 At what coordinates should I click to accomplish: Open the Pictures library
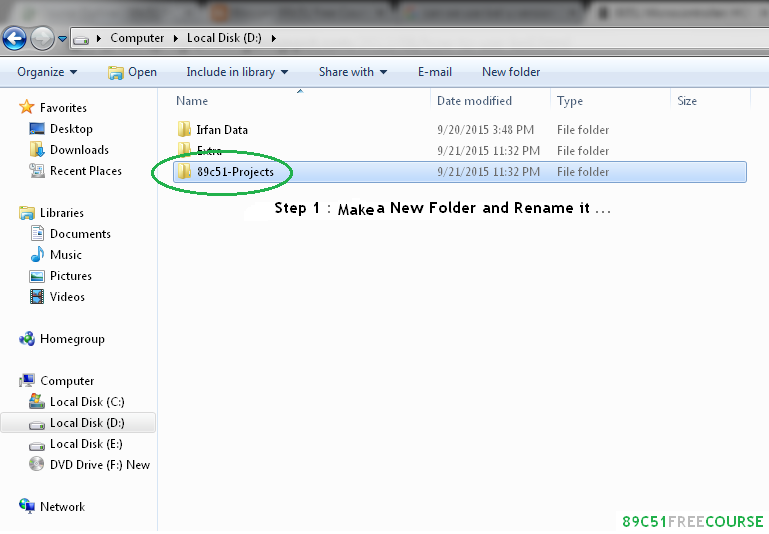71,276
